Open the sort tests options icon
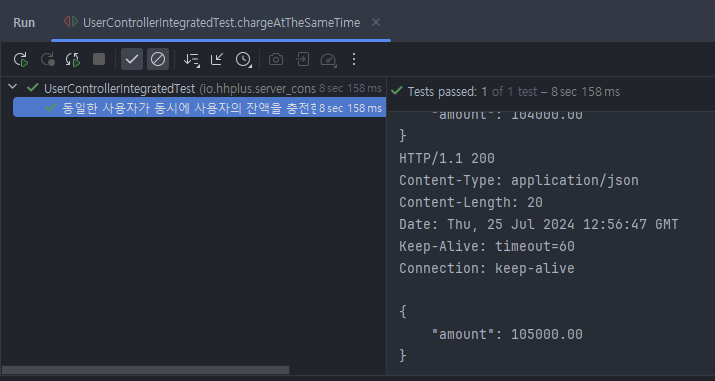The image size is (715, 381). point(192,59)
